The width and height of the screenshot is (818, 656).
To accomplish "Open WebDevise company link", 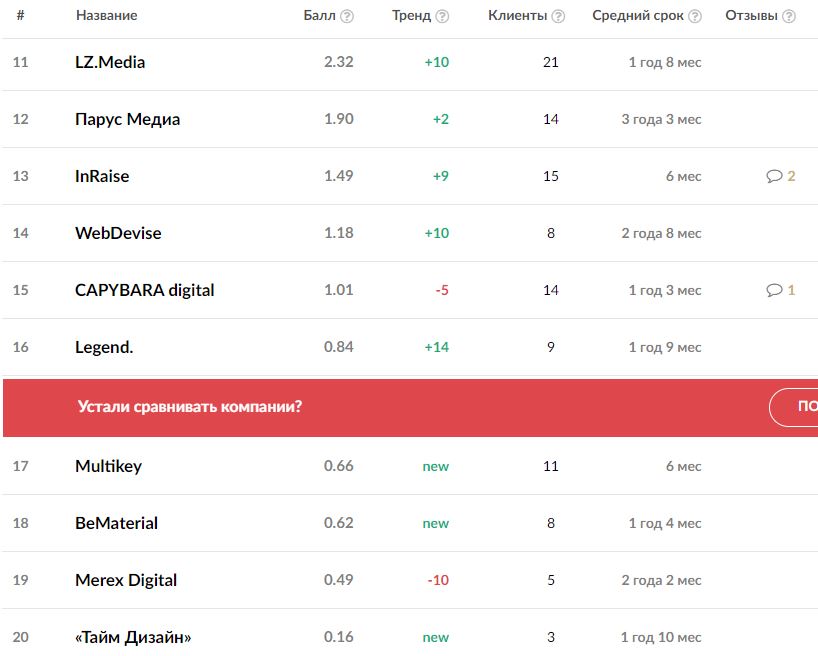I will tap(118, 233).
